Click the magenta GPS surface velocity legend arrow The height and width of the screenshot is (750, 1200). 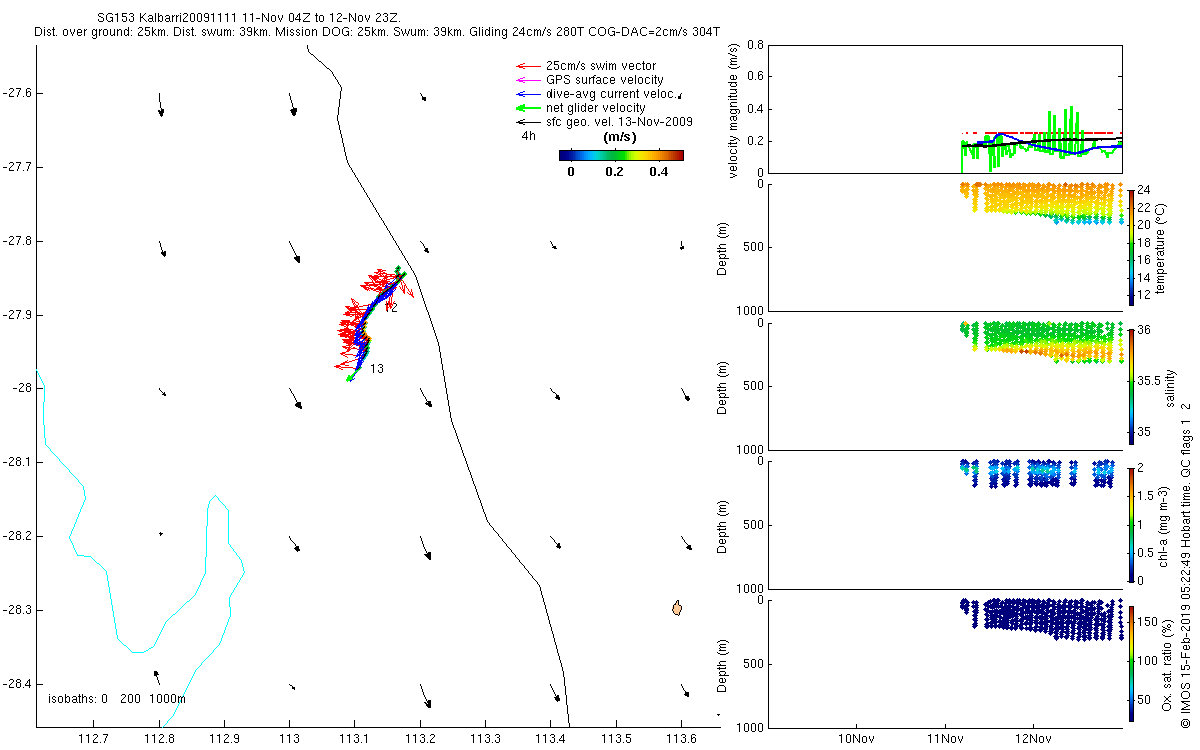pos(527,80)
